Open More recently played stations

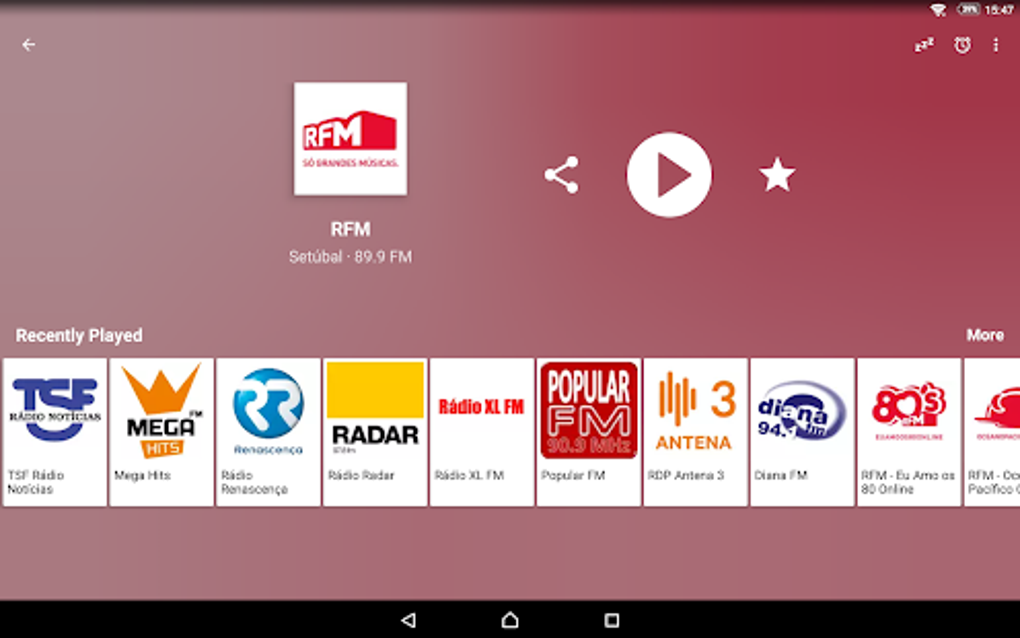(x=985, y=335)
